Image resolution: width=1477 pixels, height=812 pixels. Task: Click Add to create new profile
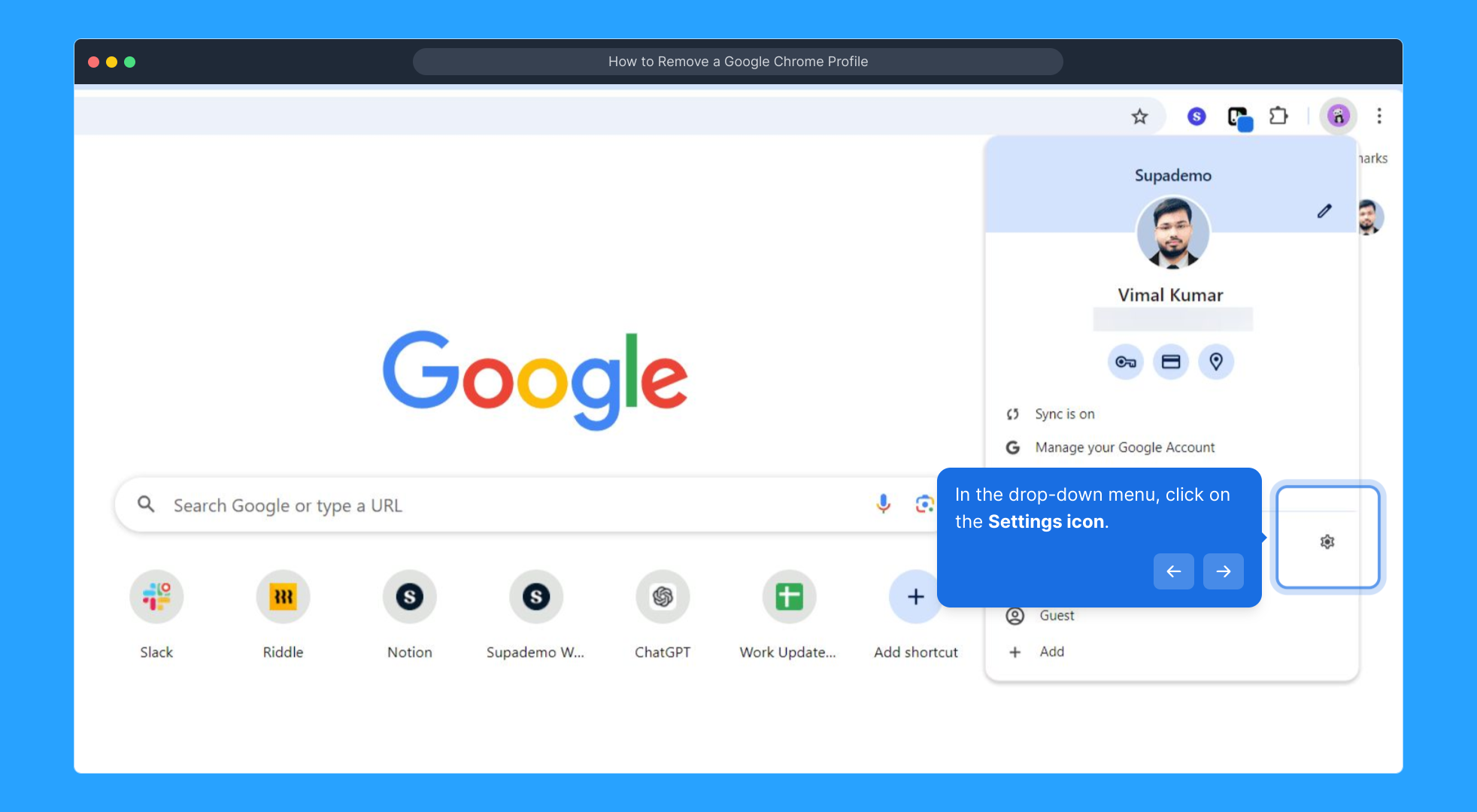pyautogui.click(x=1051, y=652)
